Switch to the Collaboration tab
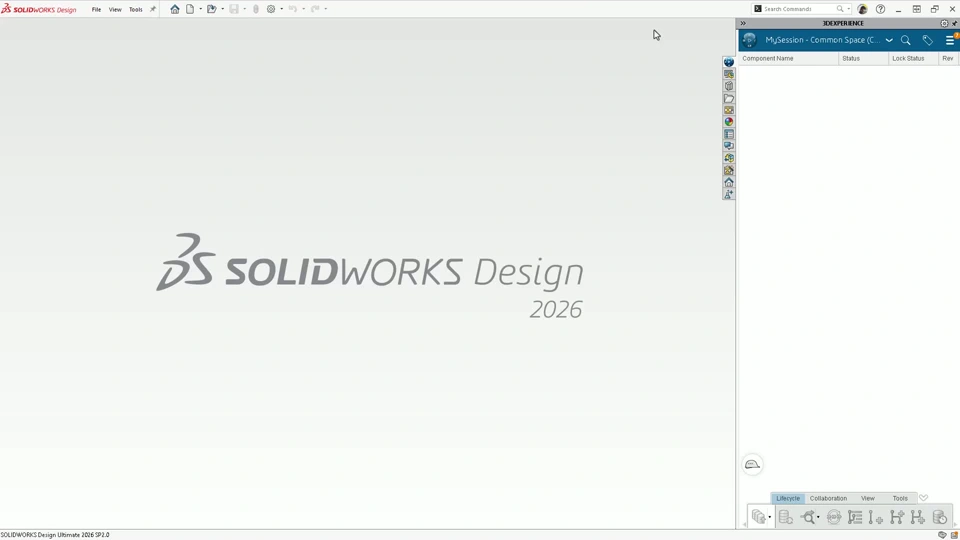Screen dimensions: 960x540 (828, 498)
